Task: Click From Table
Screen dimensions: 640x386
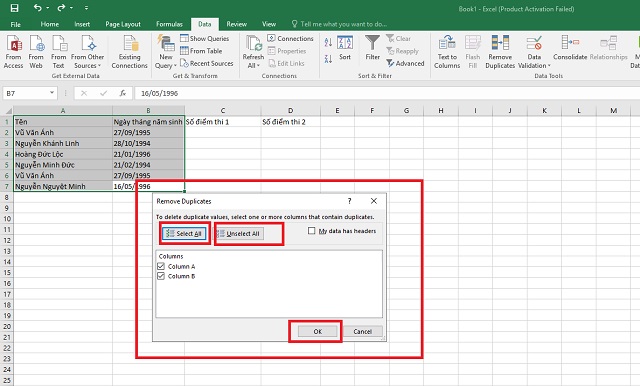Action: point(201,51)
